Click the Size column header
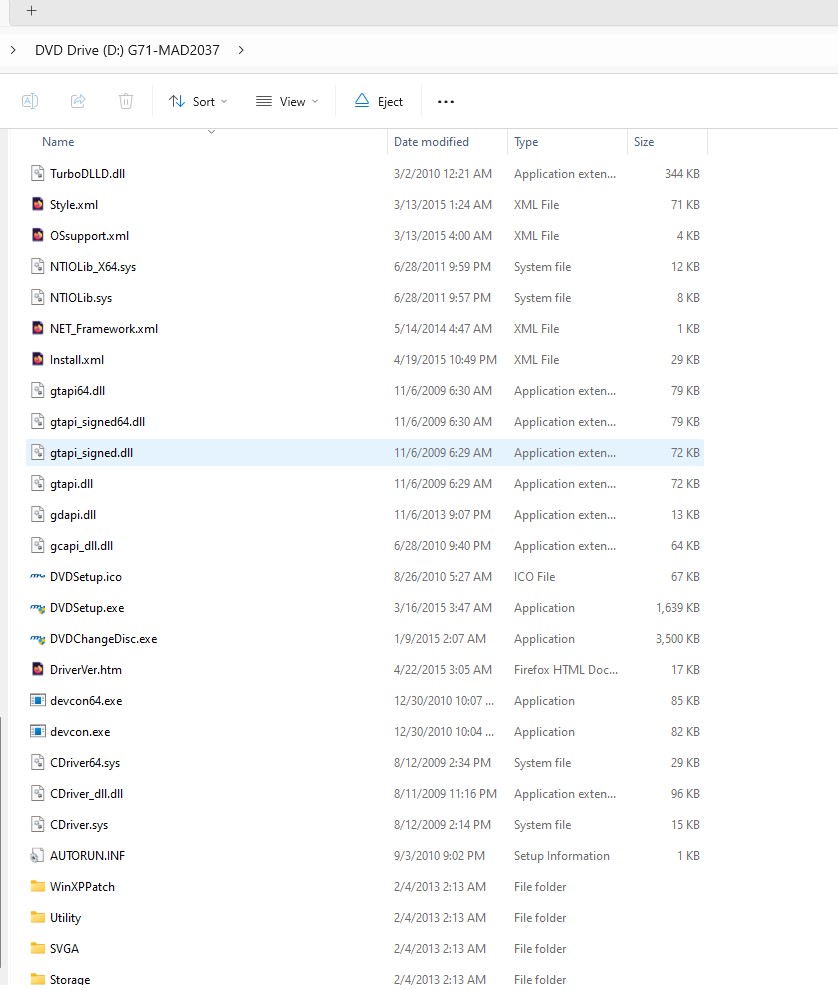This screenshot has height=990, width=838. click(x=644, y=142)
